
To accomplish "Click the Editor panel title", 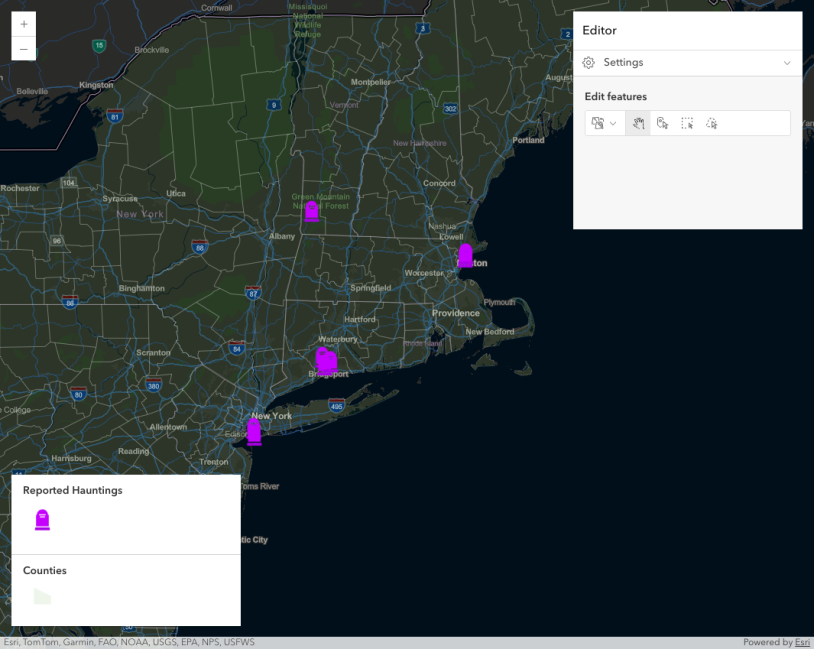I will click(600, 31).
